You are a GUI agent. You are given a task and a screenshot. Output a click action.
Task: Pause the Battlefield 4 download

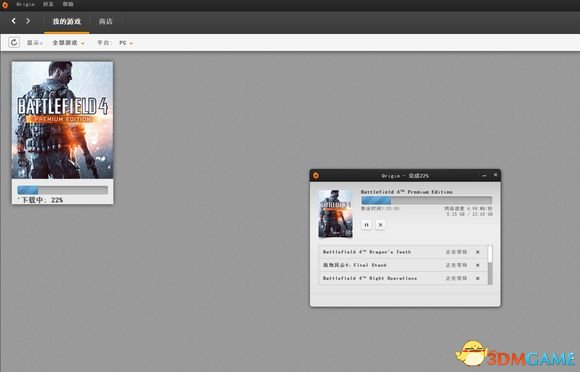click(x=366, y=224)
